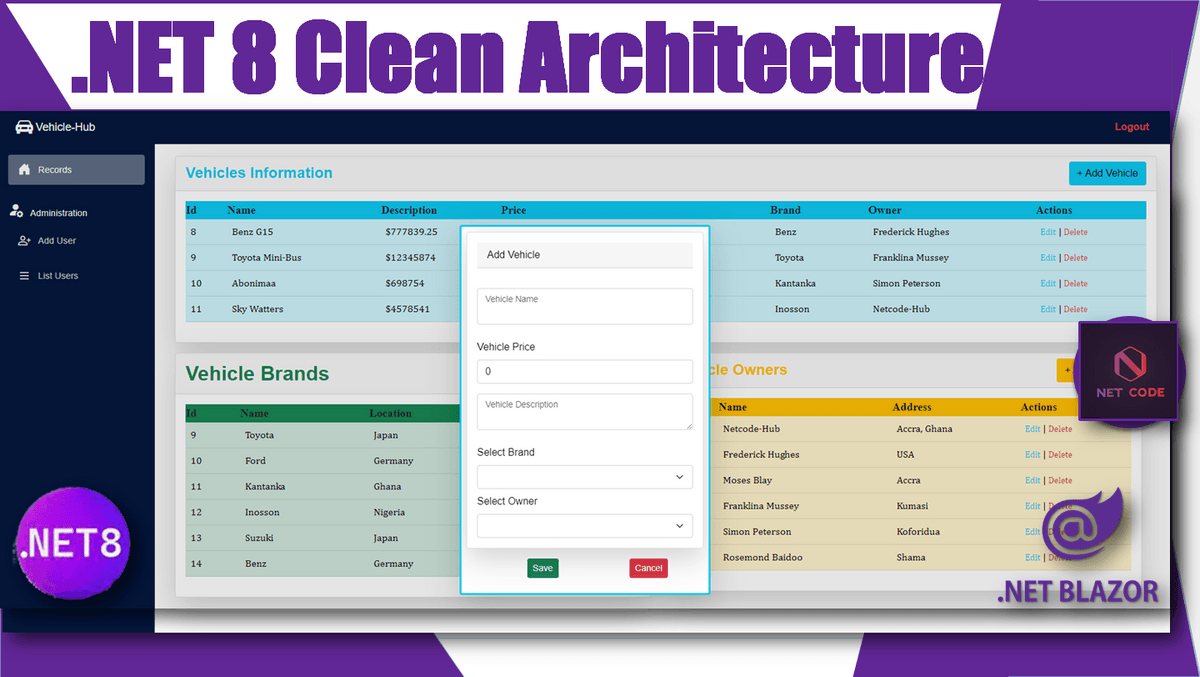
Task: Select the Benz G15 name cell
Action: [252, 232]
